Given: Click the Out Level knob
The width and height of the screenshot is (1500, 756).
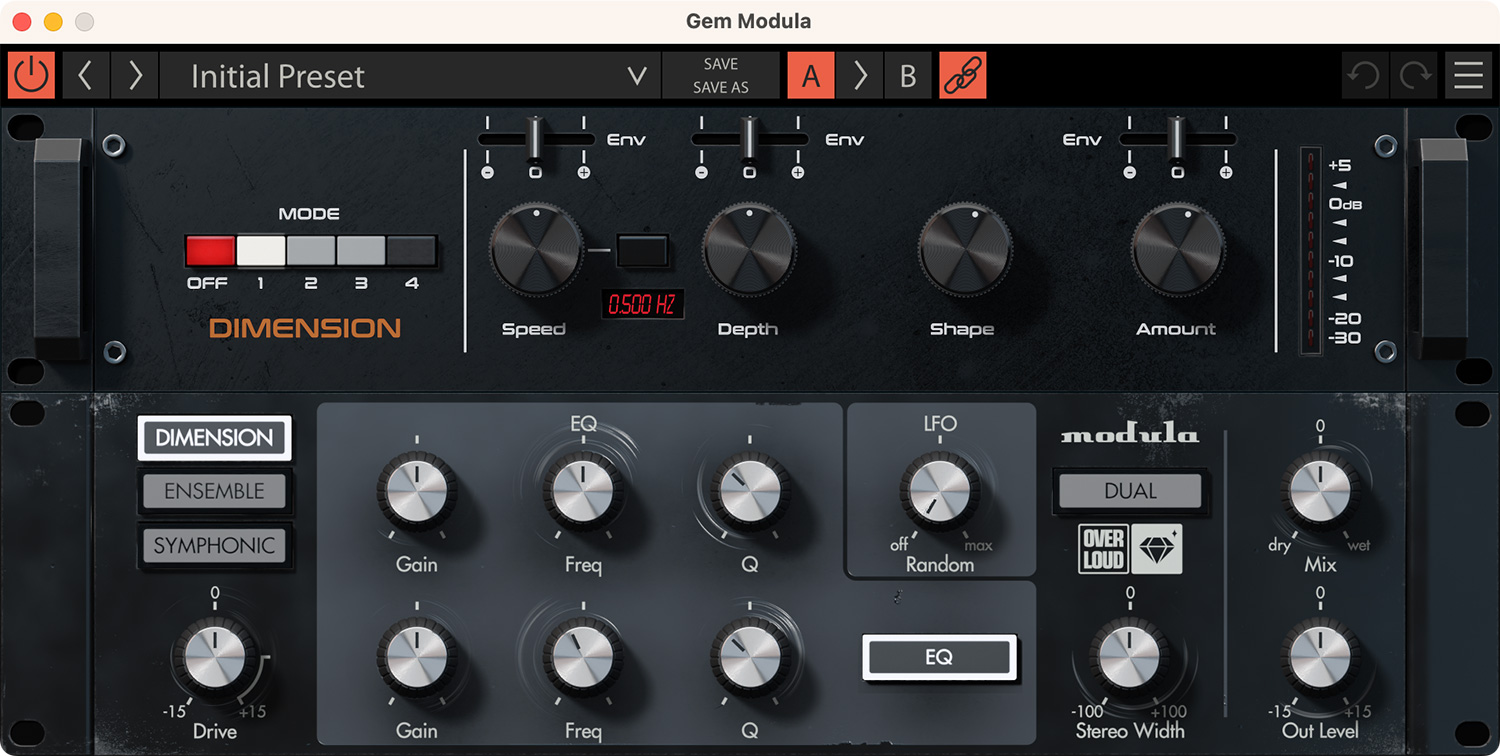Looking at the screenshot, I should click(x=1320, y=659).
